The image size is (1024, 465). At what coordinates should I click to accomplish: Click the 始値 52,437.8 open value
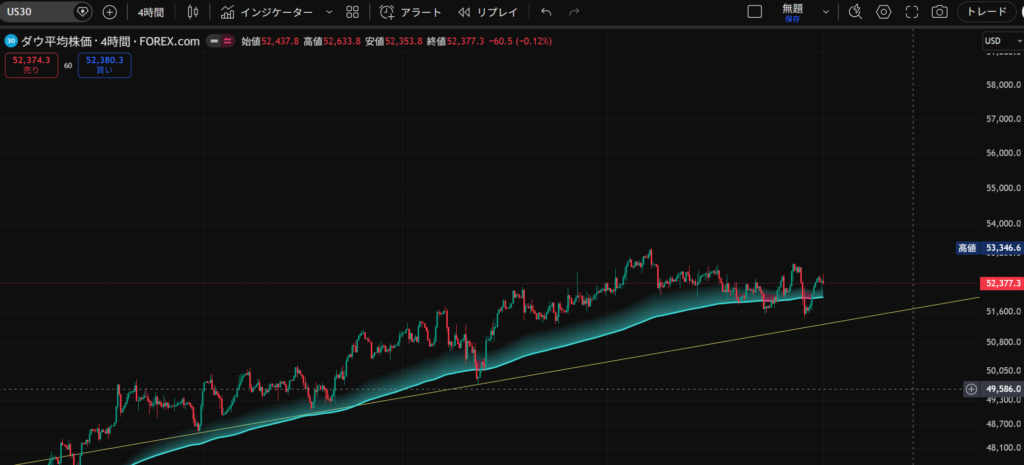click(270, 40)
